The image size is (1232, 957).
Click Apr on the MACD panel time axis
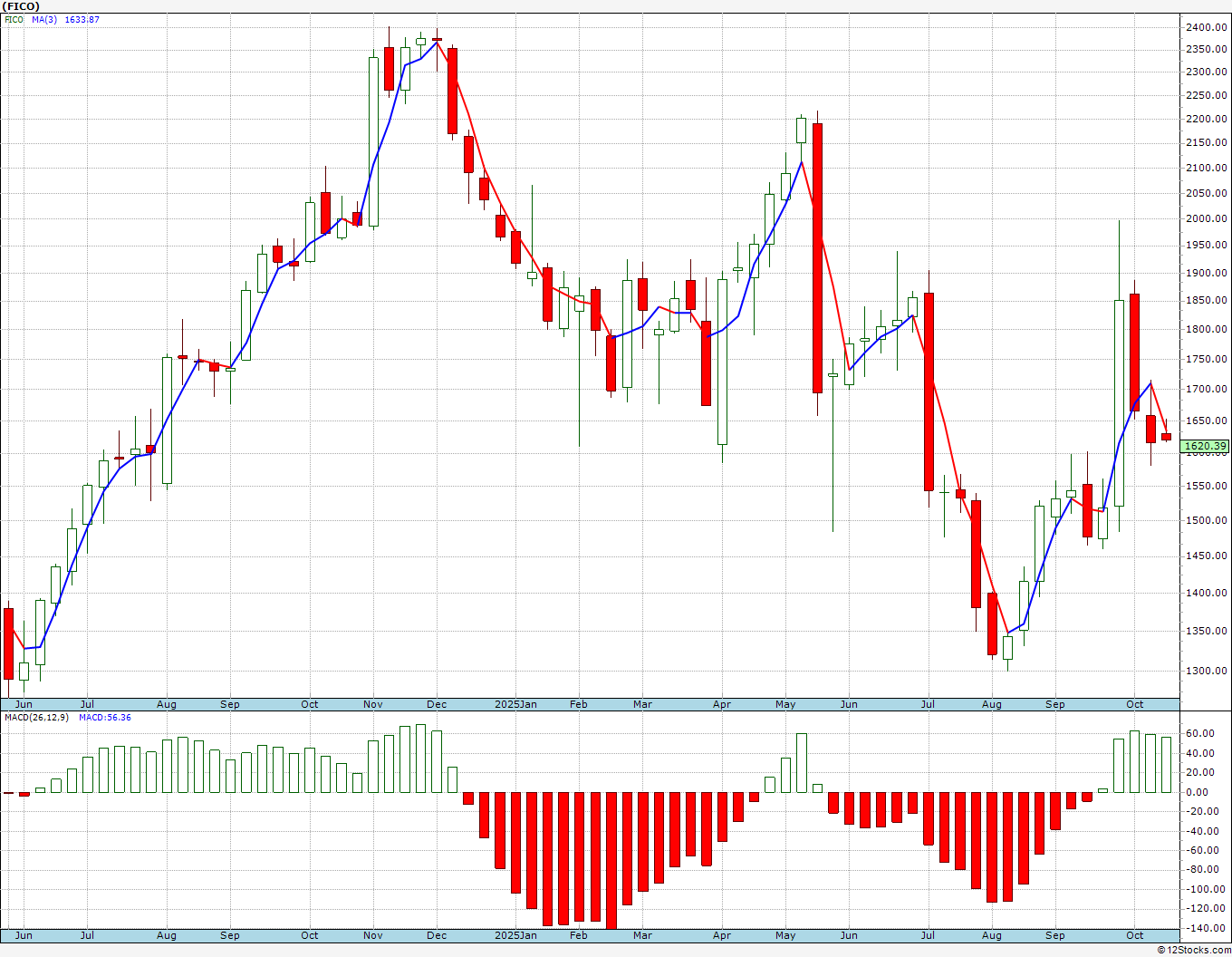coord(722,935)
